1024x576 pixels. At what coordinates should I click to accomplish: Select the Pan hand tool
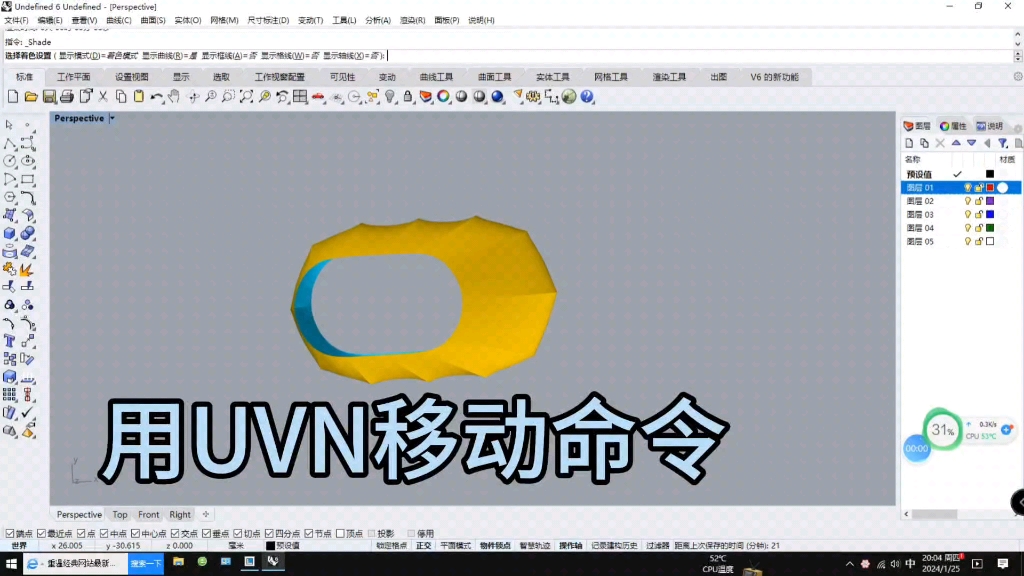tap(174, 97)
